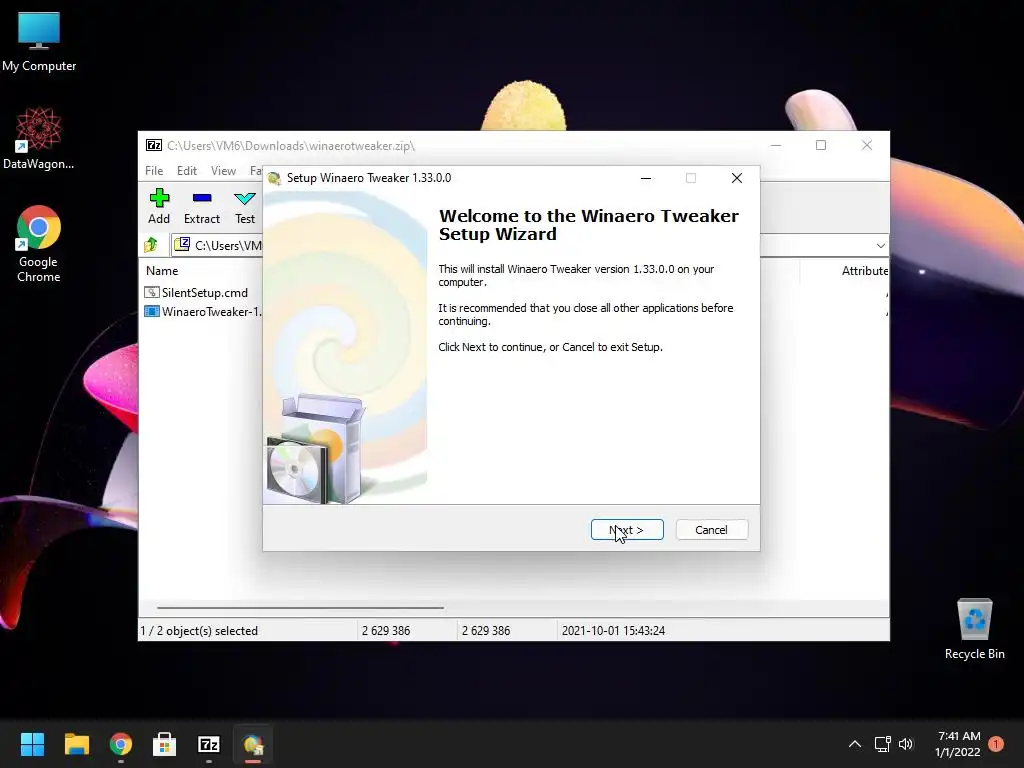Click the WinaeroTweaker file icon
The image size is (1024, 768).
[152, 312]
